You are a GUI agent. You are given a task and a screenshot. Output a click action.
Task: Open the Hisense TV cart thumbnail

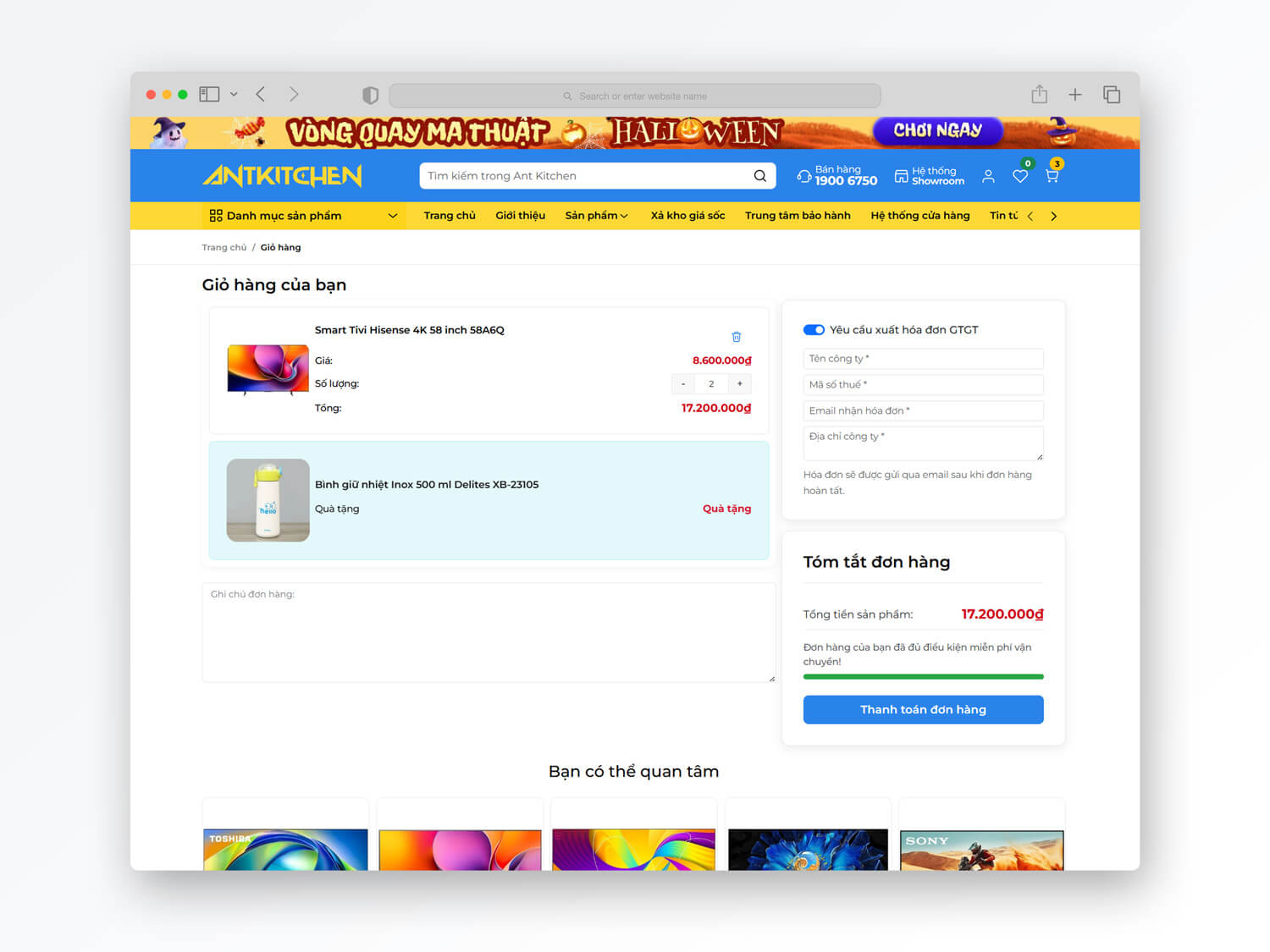(268, 369)
